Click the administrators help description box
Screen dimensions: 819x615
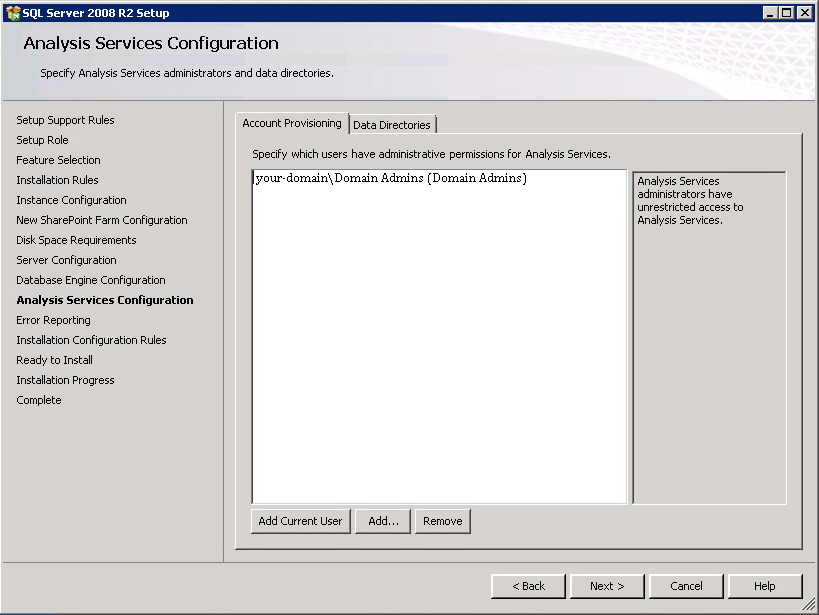click(x=709, y=338)
